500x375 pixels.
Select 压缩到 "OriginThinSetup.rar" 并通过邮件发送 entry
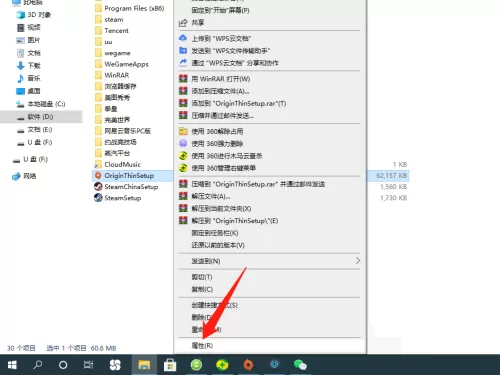[258, 184]
